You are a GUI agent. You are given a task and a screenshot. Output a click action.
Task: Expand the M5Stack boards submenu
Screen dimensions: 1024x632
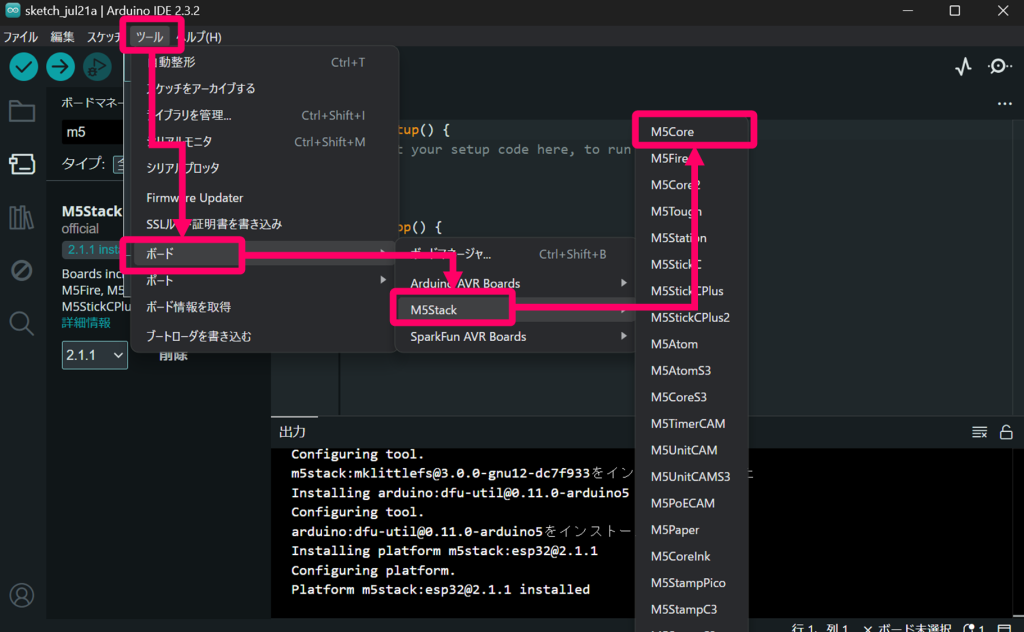(x=516, y=310)
